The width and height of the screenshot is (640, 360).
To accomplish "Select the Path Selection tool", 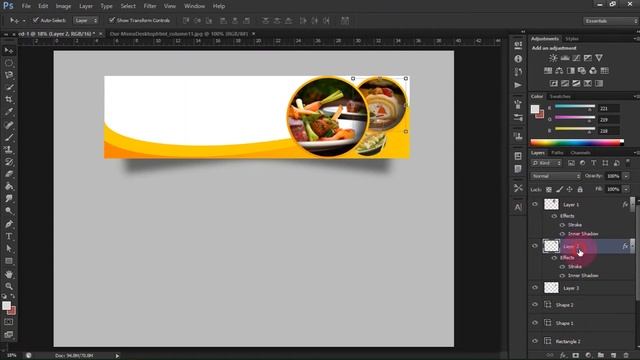I will tap(9, 249).
